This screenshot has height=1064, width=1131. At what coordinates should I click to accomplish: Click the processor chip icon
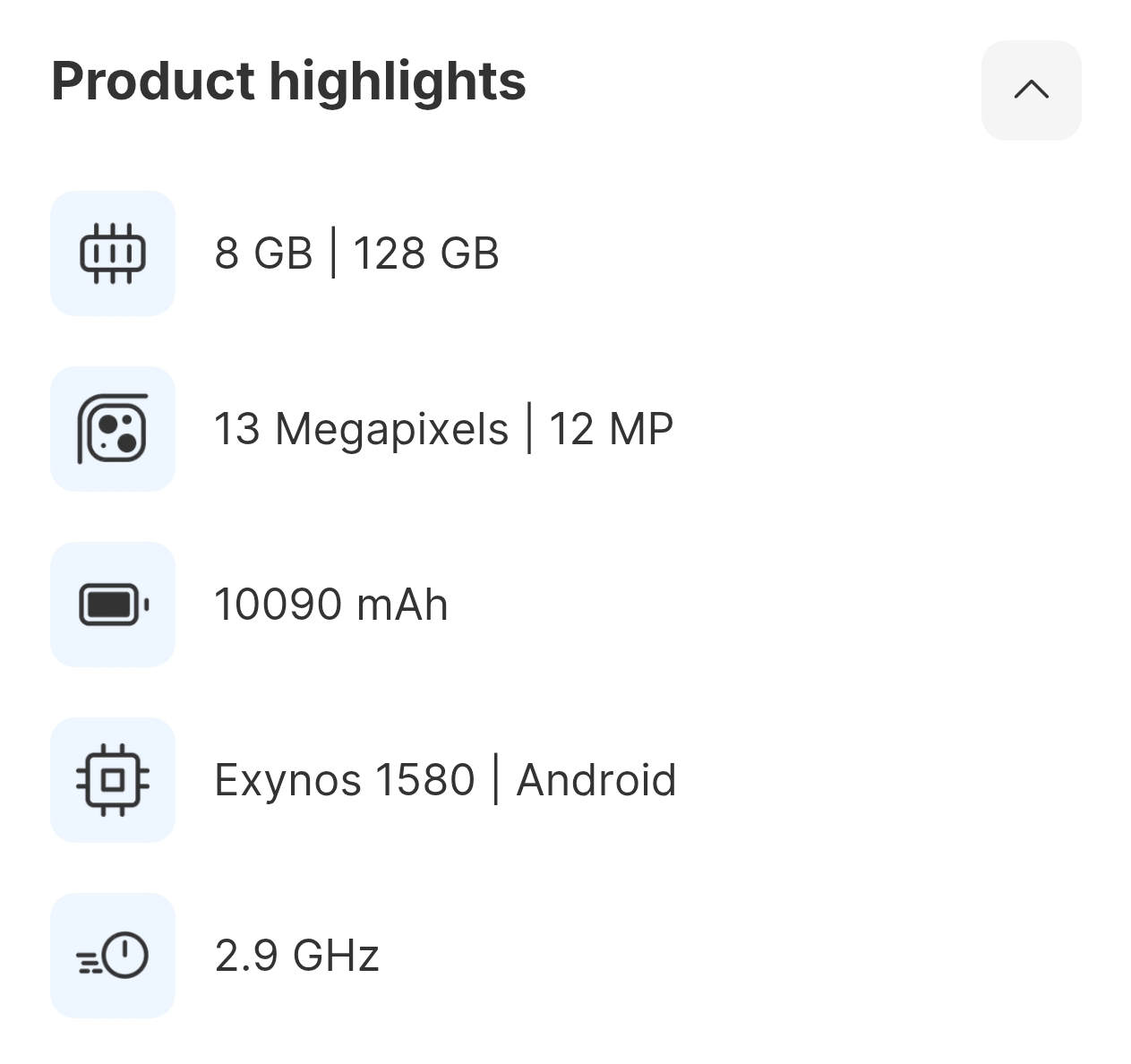(113, 780)
